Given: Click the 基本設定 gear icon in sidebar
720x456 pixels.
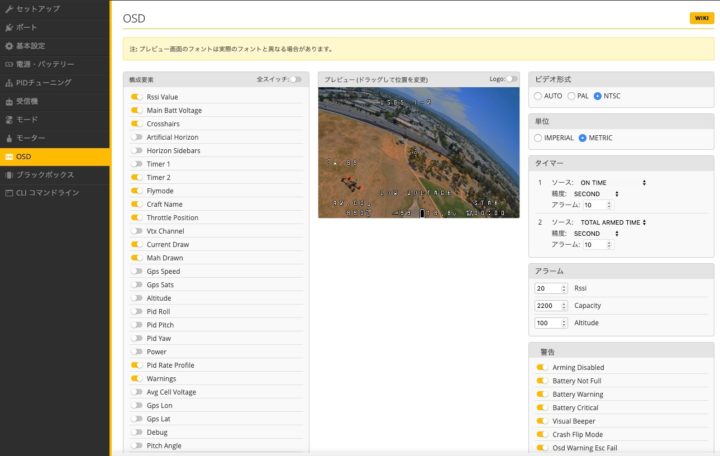Looking at the screenshot, I should tap(10, 46).
